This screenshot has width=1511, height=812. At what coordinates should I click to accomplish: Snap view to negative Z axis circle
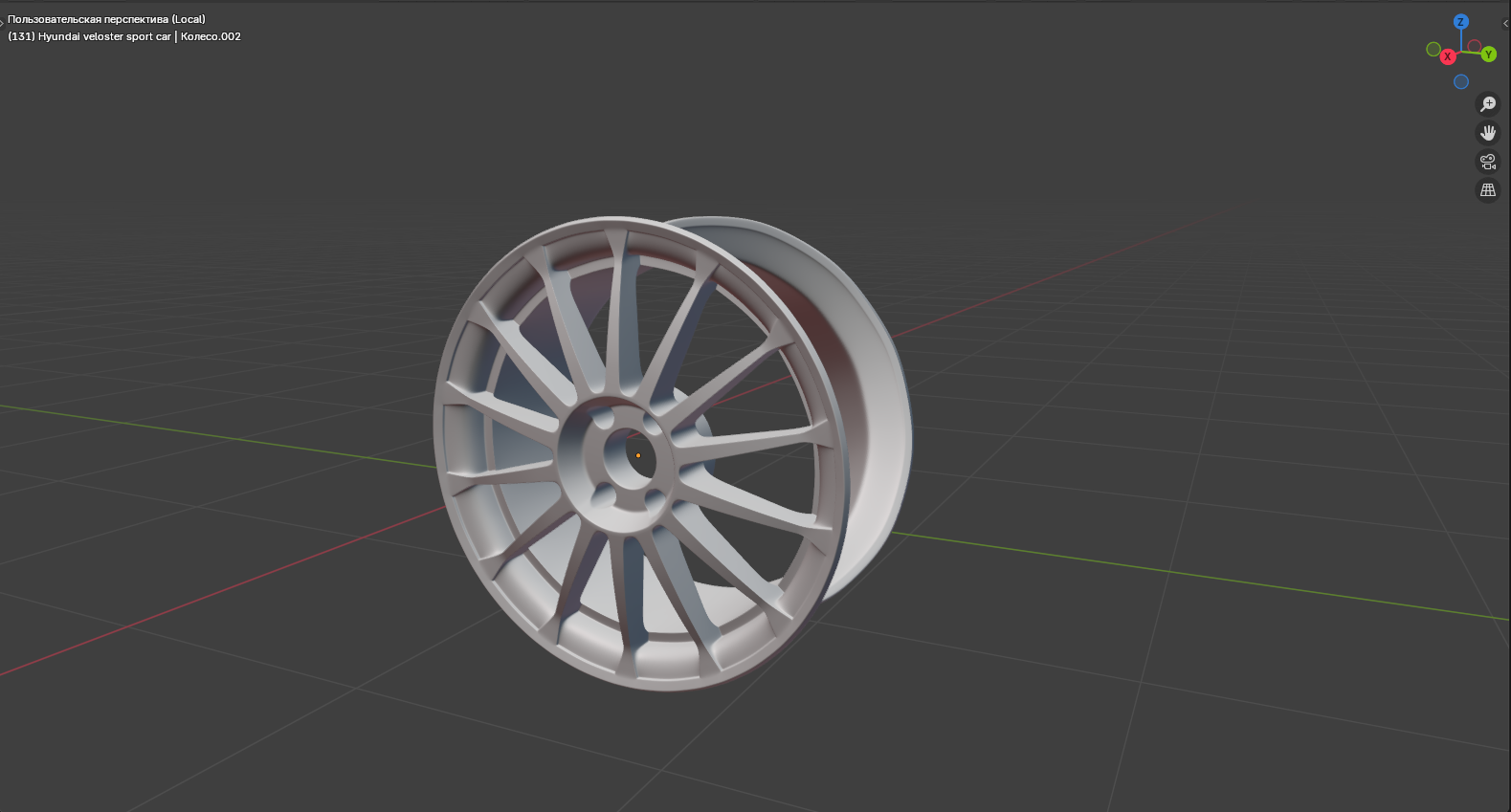coord(1460,81)
